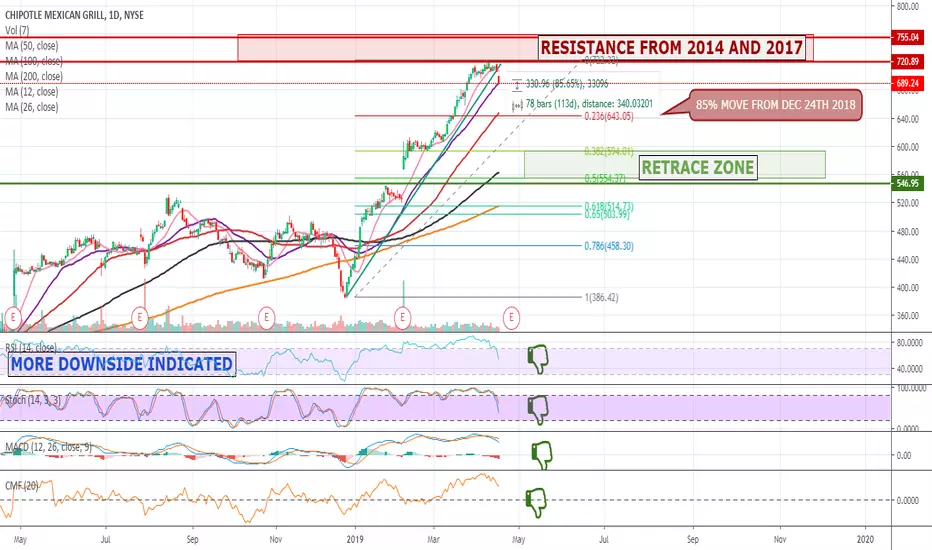The height and width of the screenshot is (550, 932).
Task: Select the 720.89 red price label
Action: tap(908, 61)
